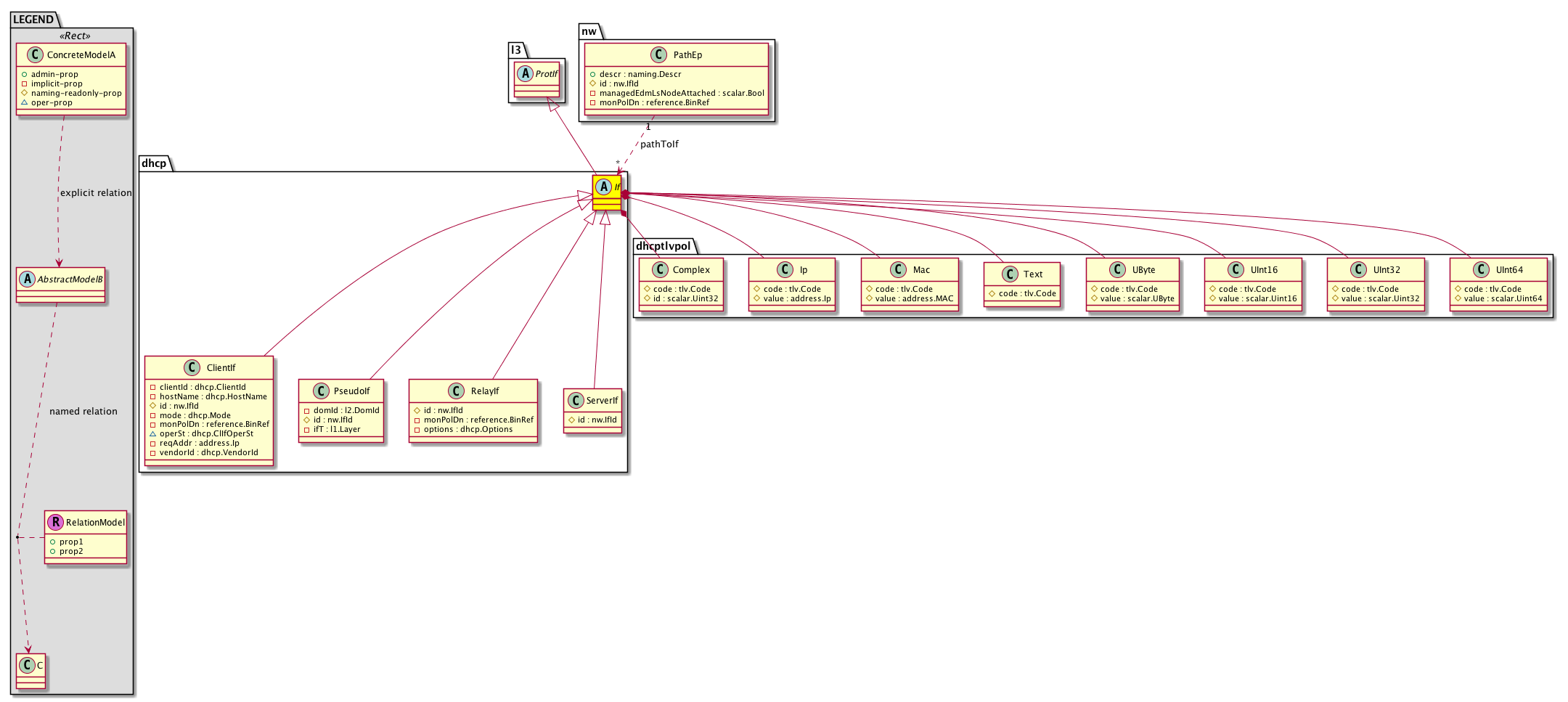Select the 'C' icon of the Complex class

coord(660,269)
